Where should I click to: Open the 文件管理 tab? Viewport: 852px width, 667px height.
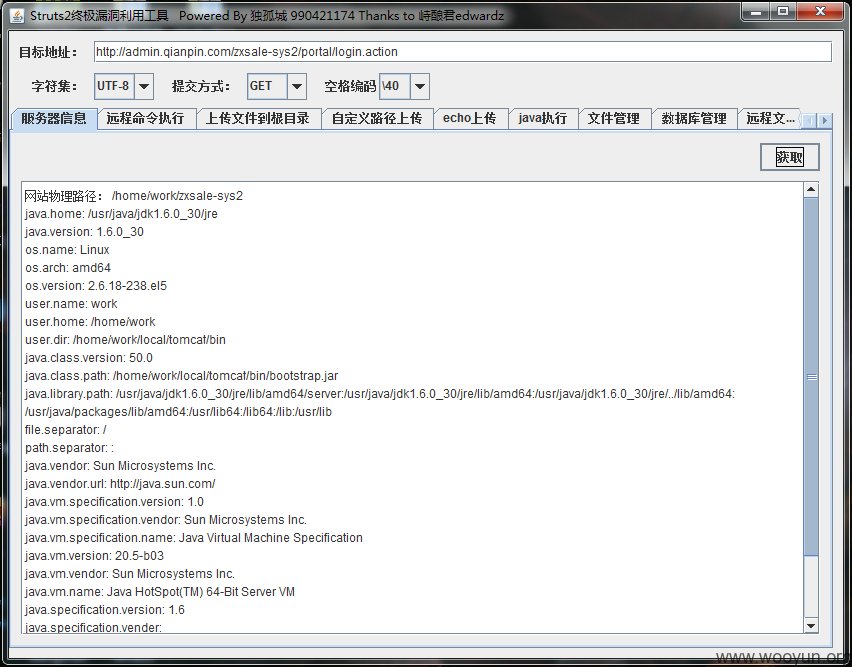[613, 118]
